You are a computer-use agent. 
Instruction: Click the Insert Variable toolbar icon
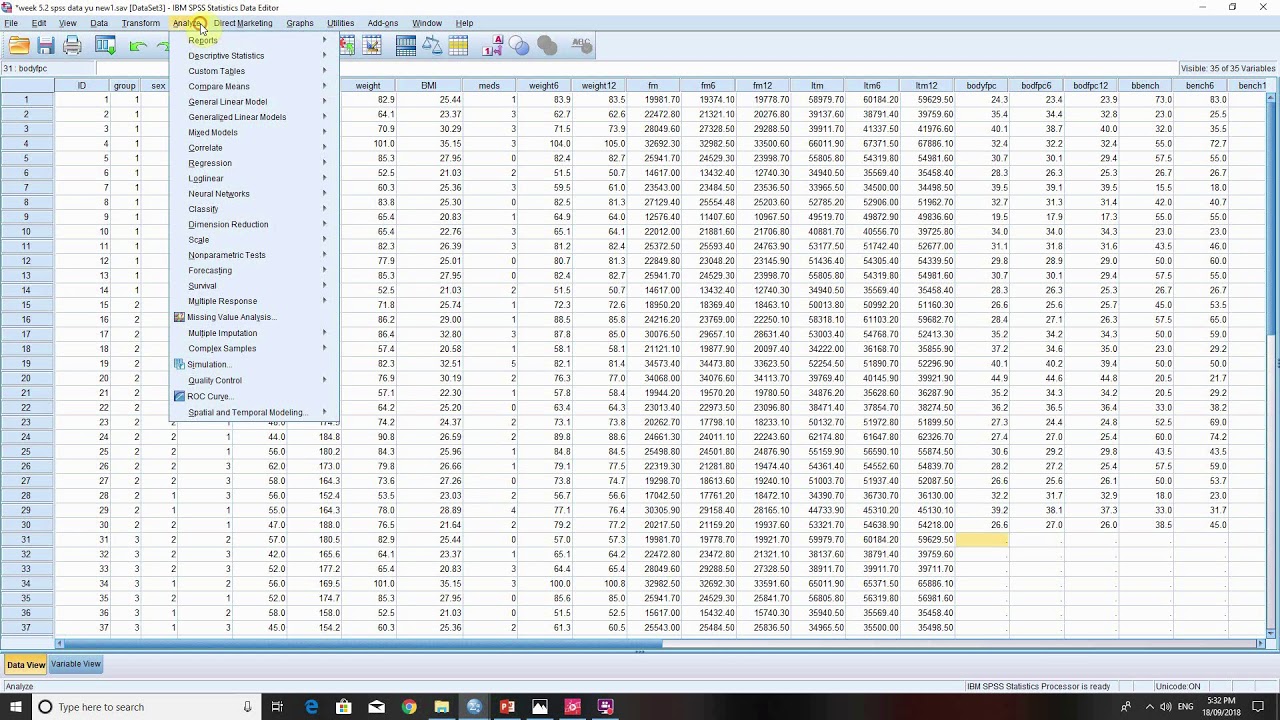click(x=372, y=45)
